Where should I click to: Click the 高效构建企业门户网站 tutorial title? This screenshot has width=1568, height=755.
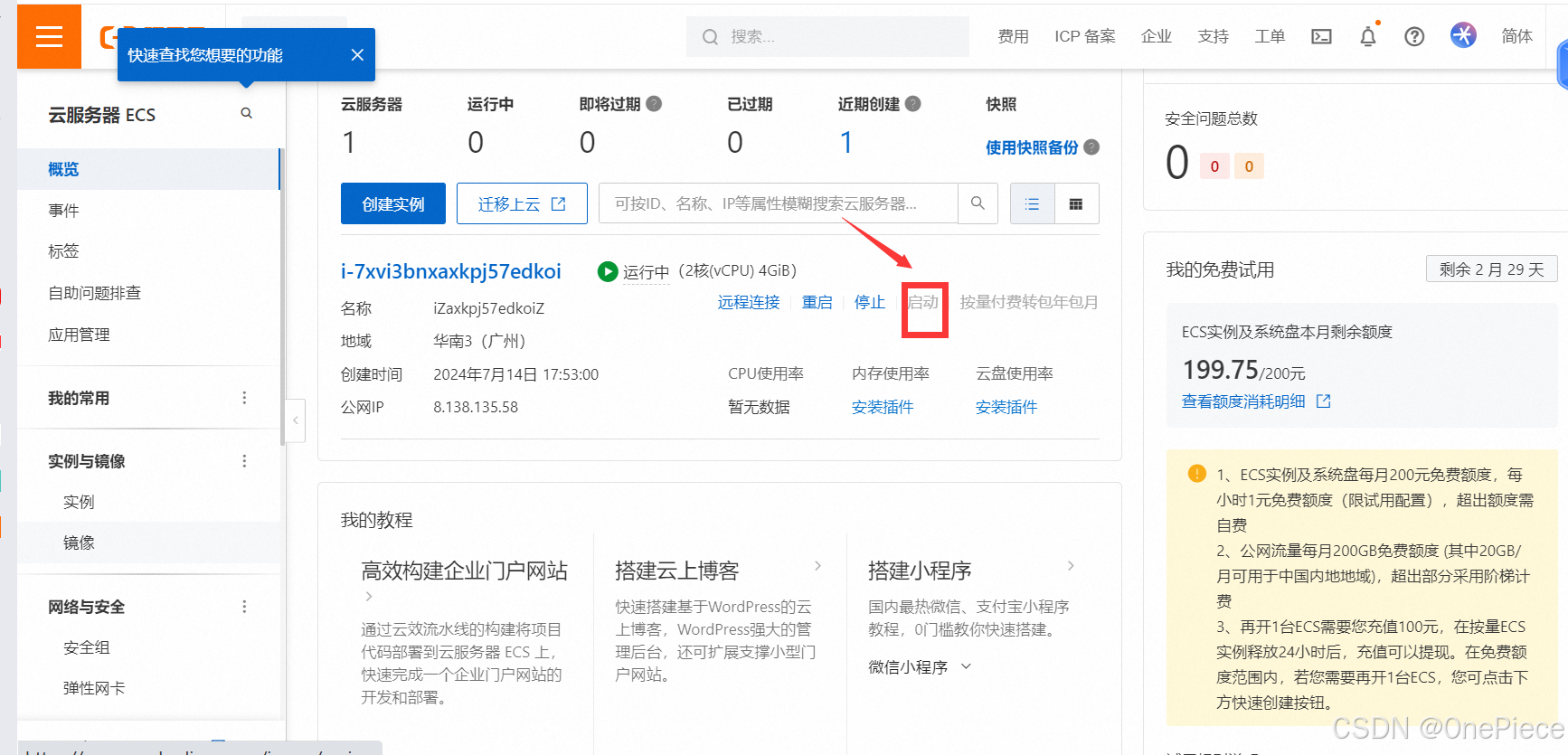pyautogui.click(x=465, y=571)
